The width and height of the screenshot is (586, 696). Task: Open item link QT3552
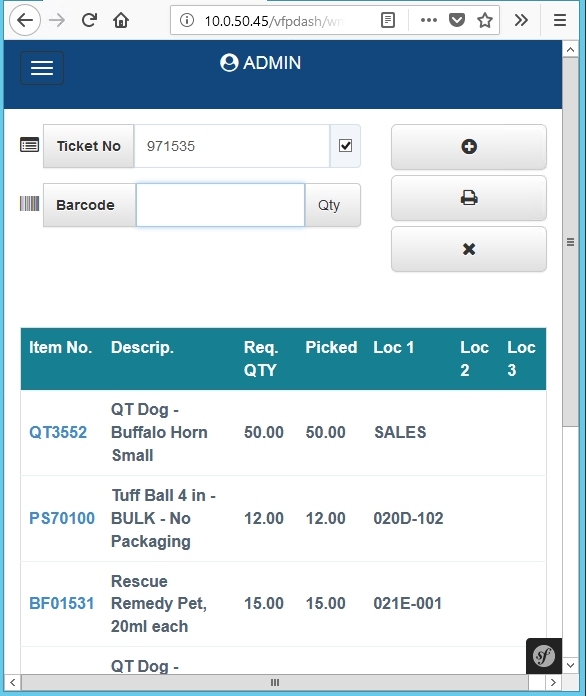click(x=58, y=432)
